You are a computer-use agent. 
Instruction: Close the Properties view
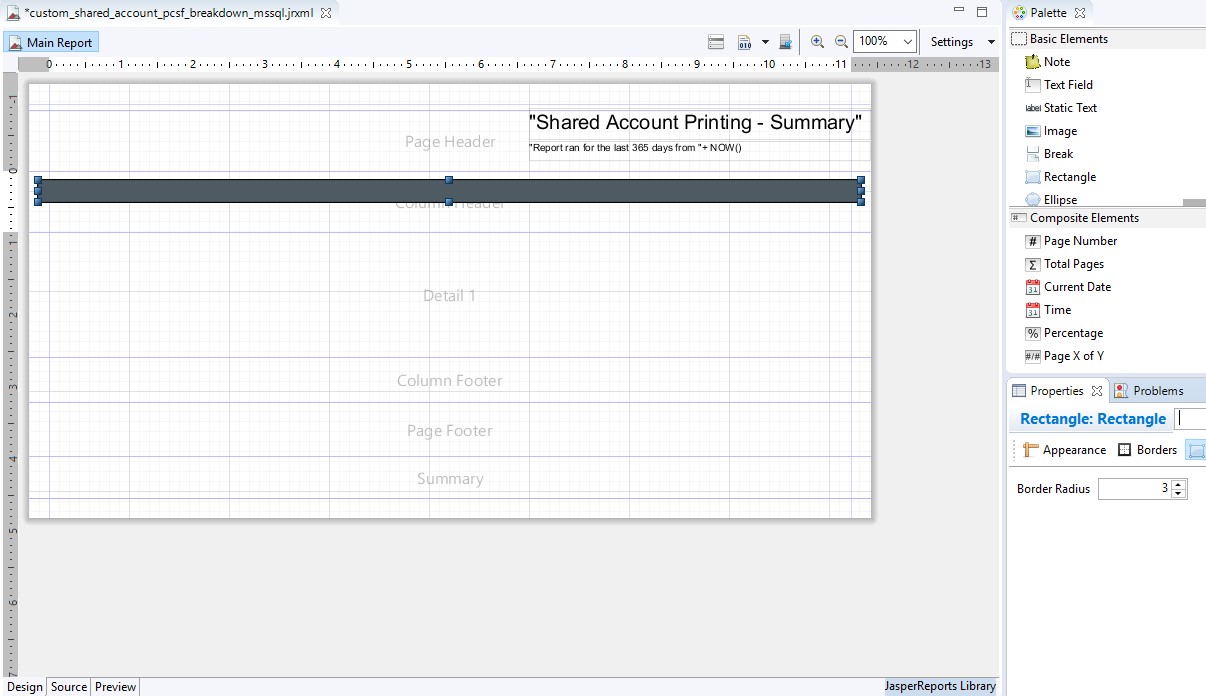tap(1097, 391)
